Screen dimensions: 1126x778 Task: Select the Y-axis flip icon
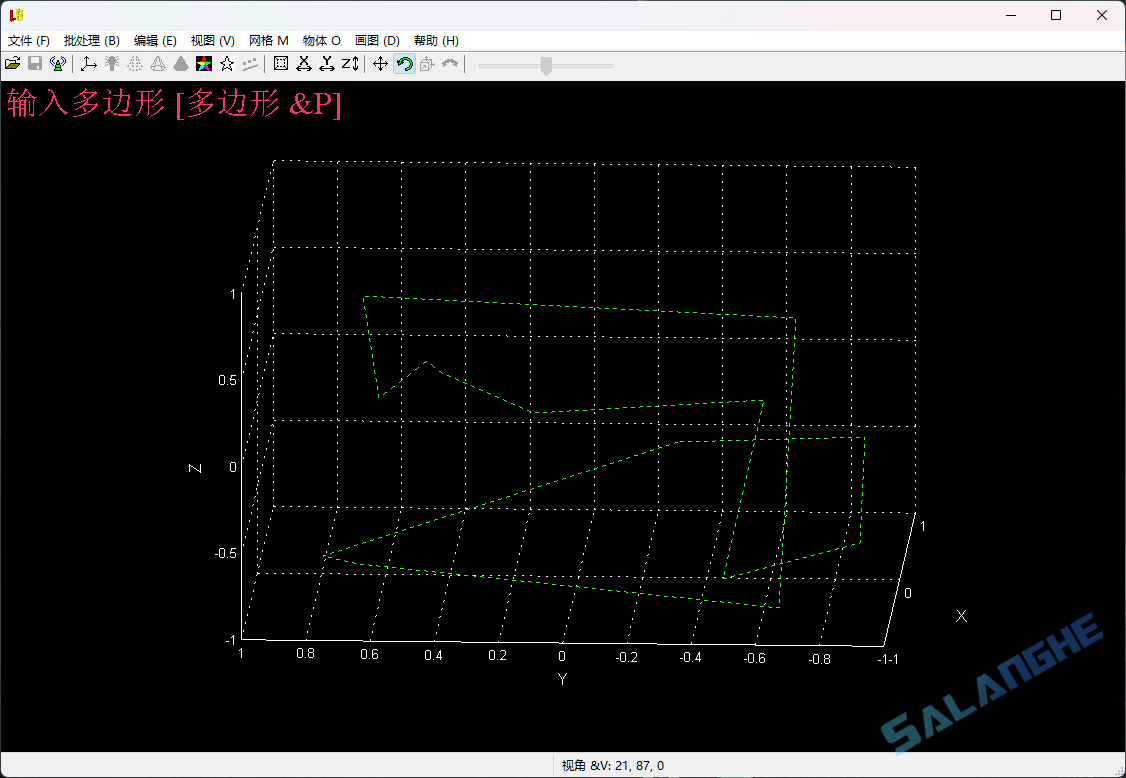coord(326,63)
